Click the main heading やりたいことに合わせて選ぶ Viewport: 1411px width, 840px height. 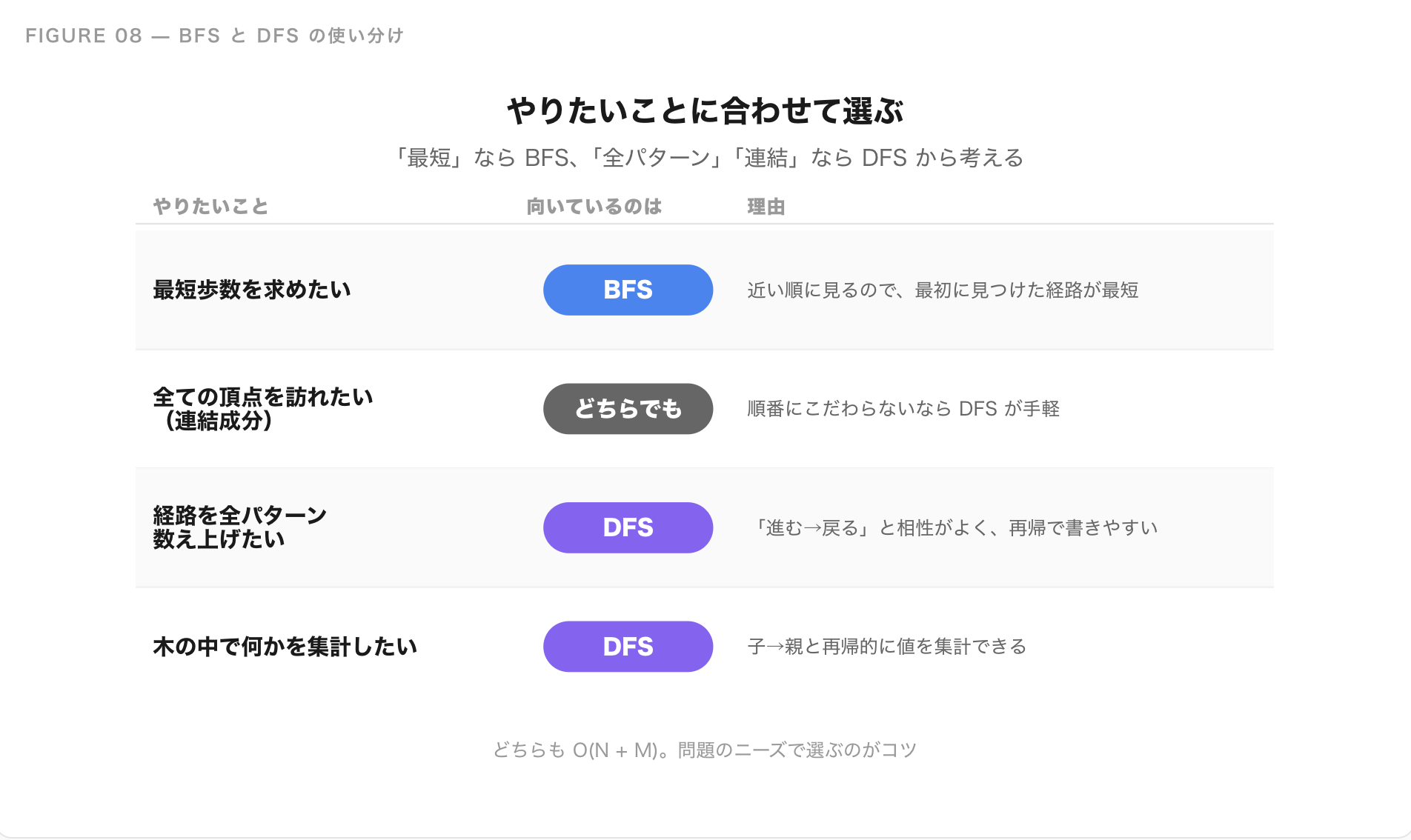(705, 111)
